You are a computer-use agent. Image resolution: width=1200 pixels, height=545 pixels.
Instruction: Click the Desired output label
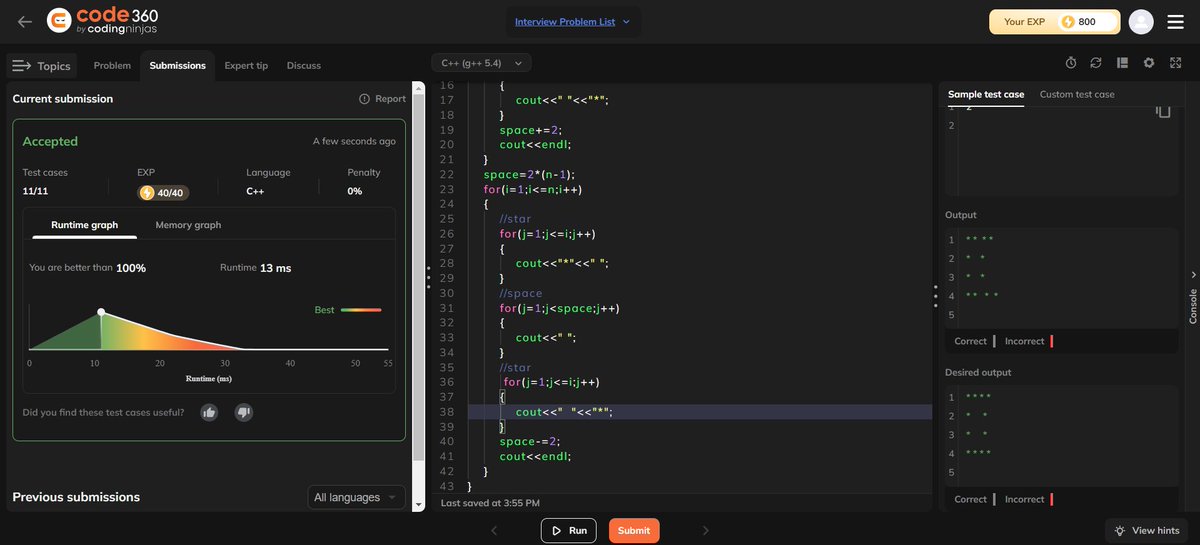coord(978,372)
